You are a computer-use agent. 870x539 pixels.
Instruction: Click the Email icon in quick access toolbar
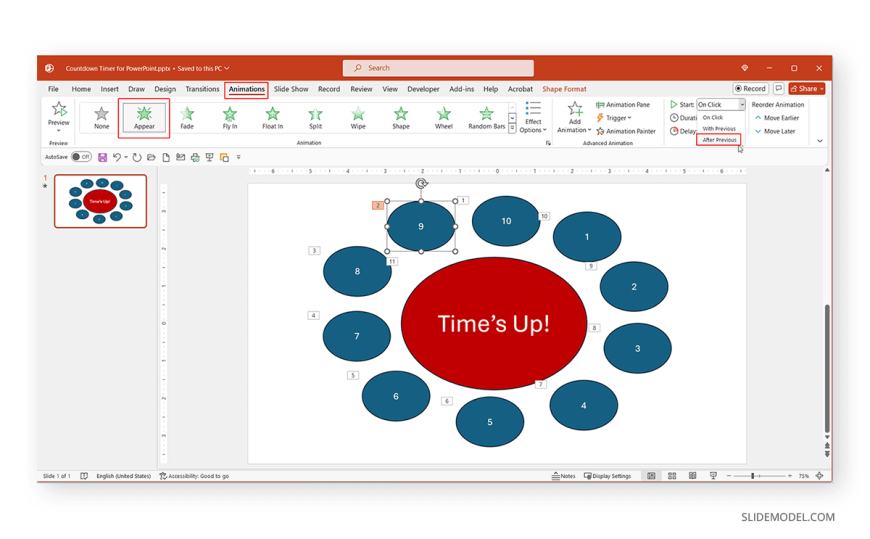180,158
